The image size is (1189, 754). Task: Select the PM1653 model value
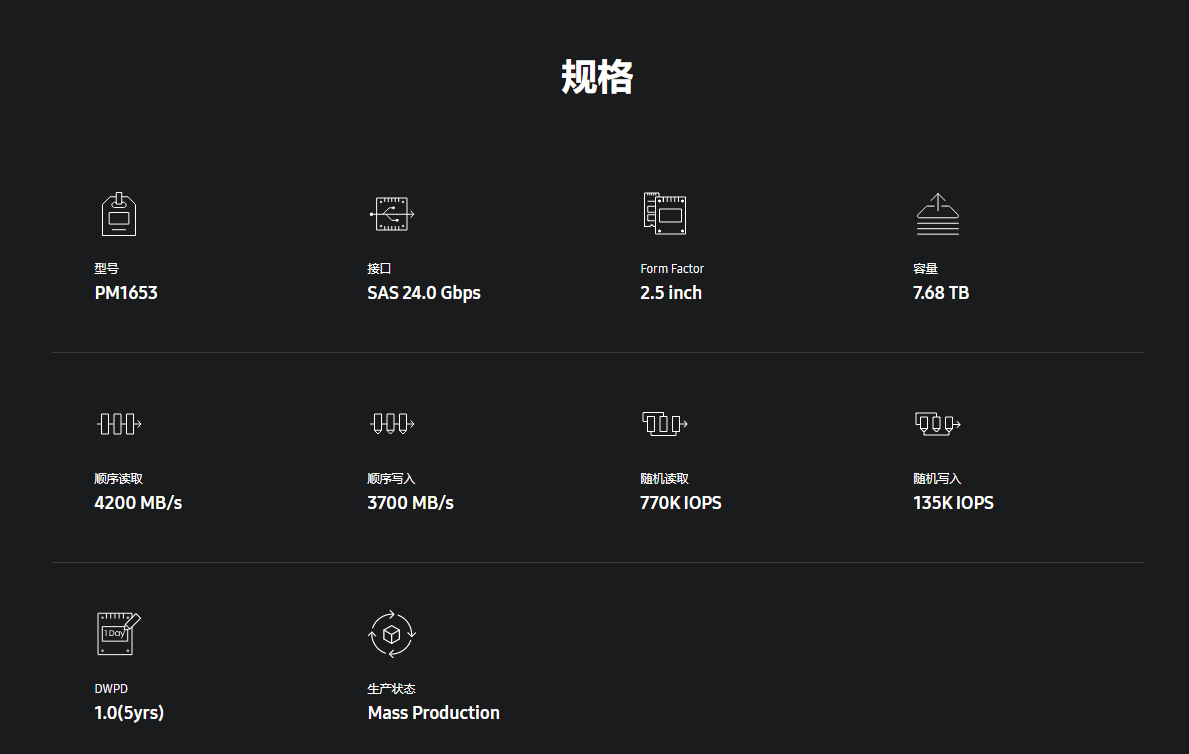coord(126,293)
